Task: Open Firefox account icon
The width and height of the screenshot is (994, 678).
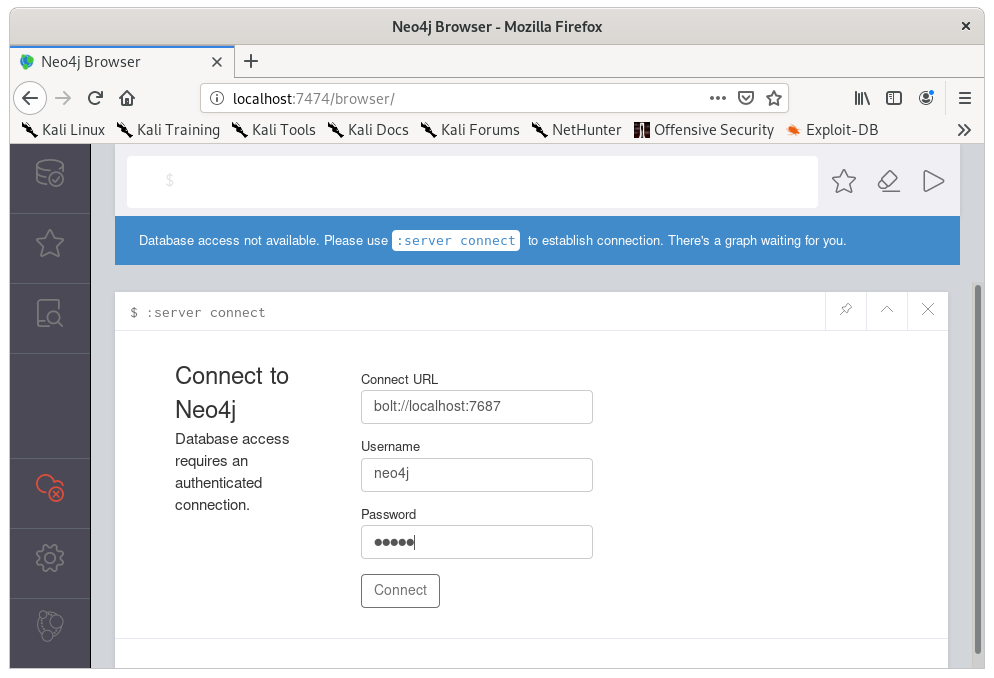Action: tap(926, 98)
